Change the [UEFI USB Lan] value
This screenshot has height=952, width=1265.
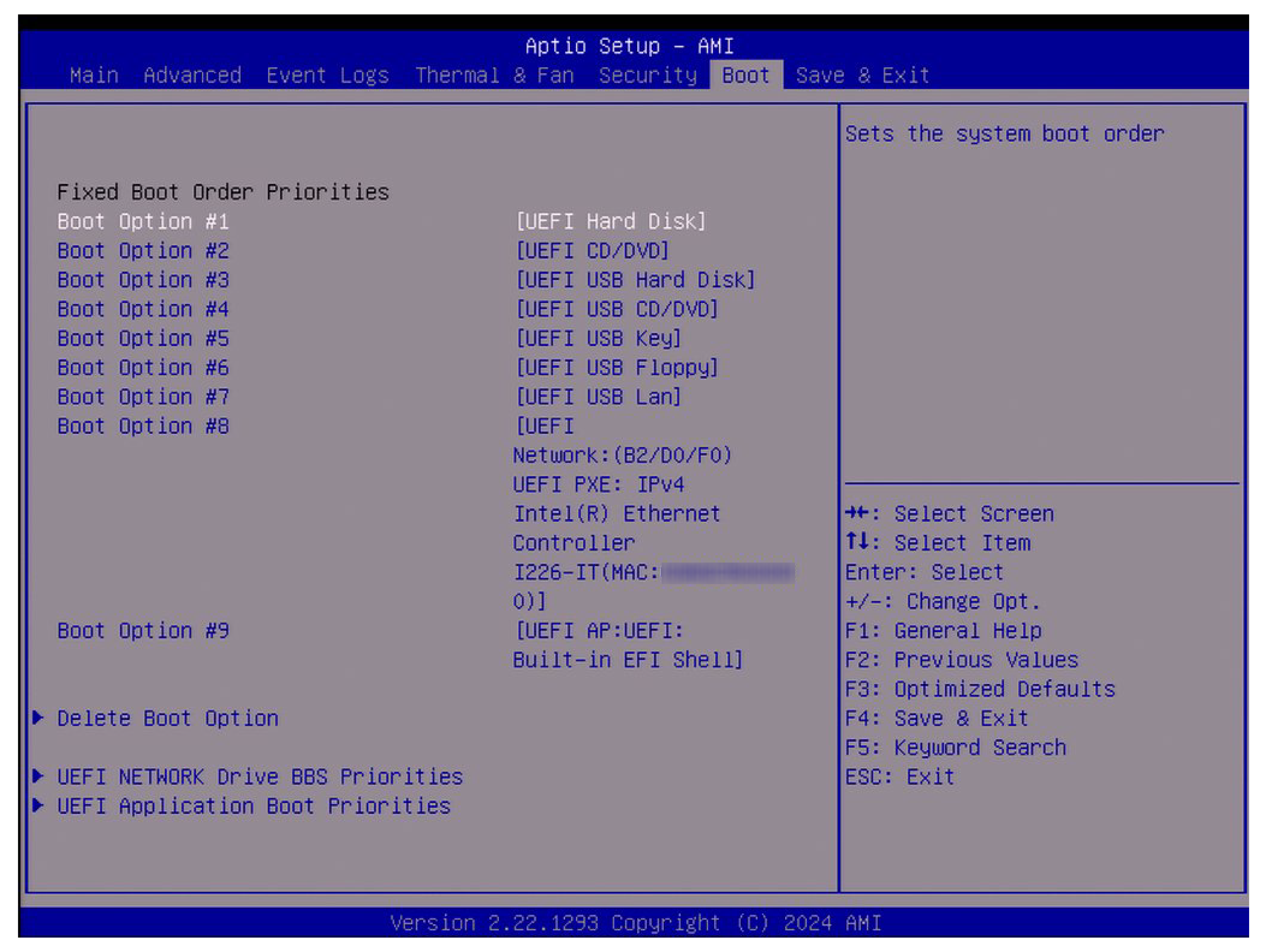pyautogui.click(x=599, y=397)
